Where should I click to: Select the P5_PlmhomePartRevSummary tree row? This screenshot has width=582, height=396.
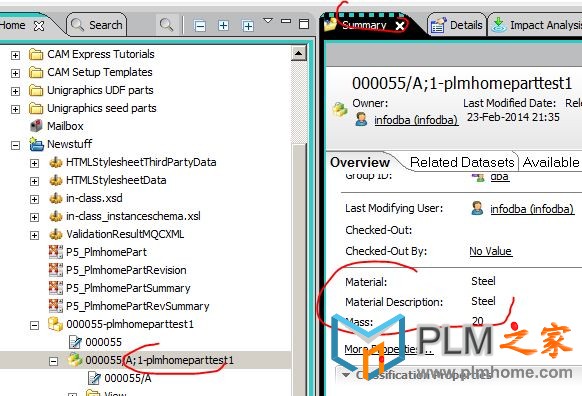pos(138,306)
